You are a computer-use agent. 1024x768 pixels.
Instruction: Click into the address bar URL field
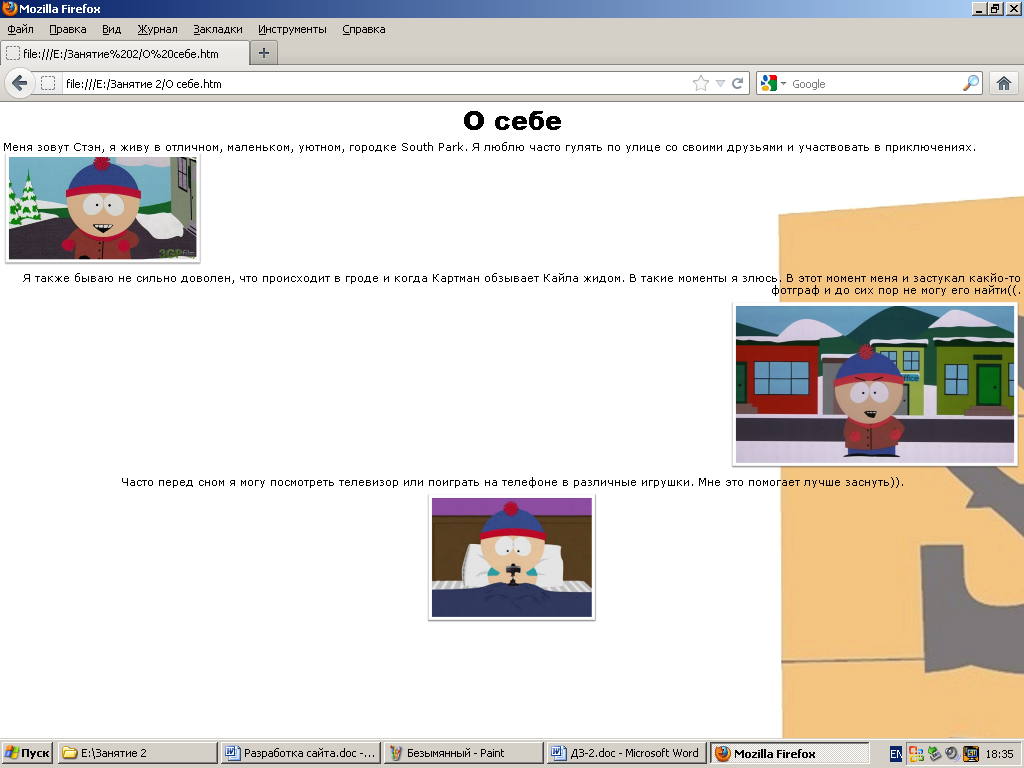click(376, 84)
